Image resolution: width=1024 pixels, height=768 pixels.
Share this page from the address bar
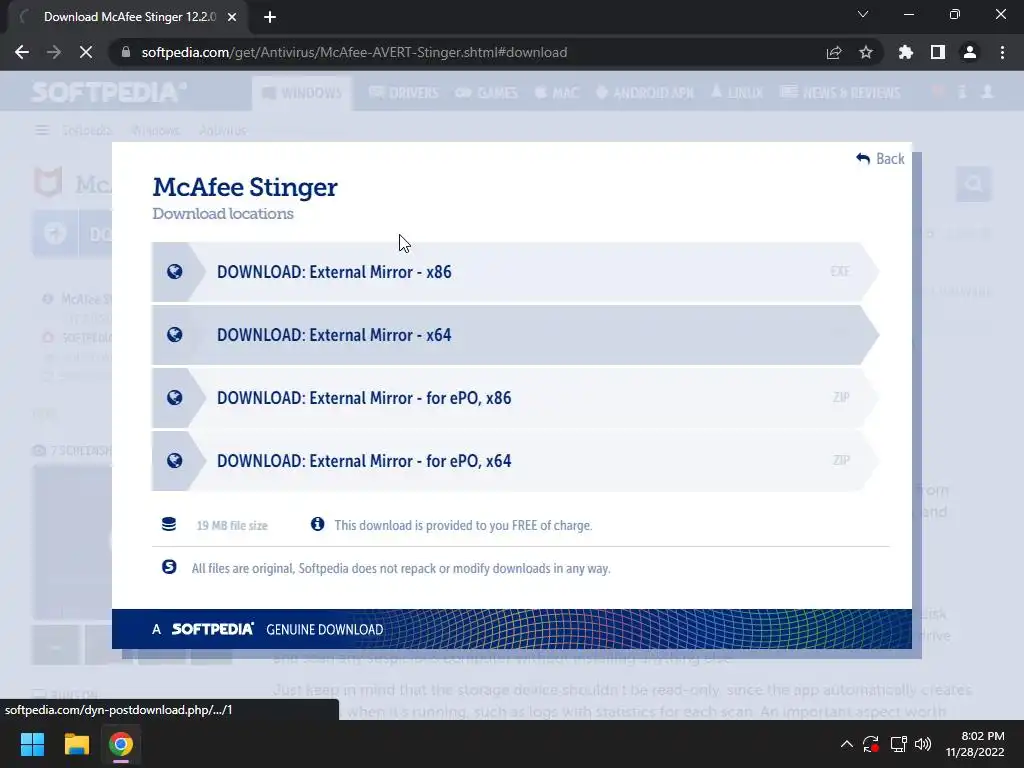(x=834, y=52)
